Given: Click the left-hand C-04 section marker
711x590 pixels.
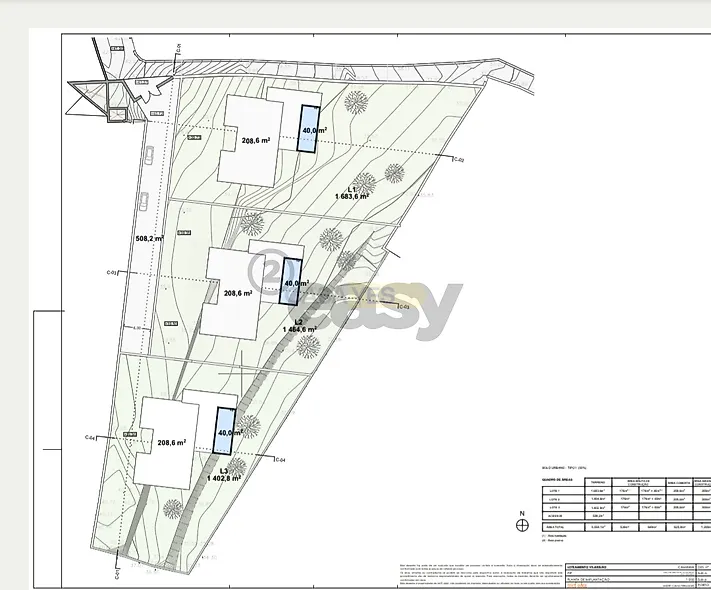Looking at the screenshot, I should tap(90, 438).
